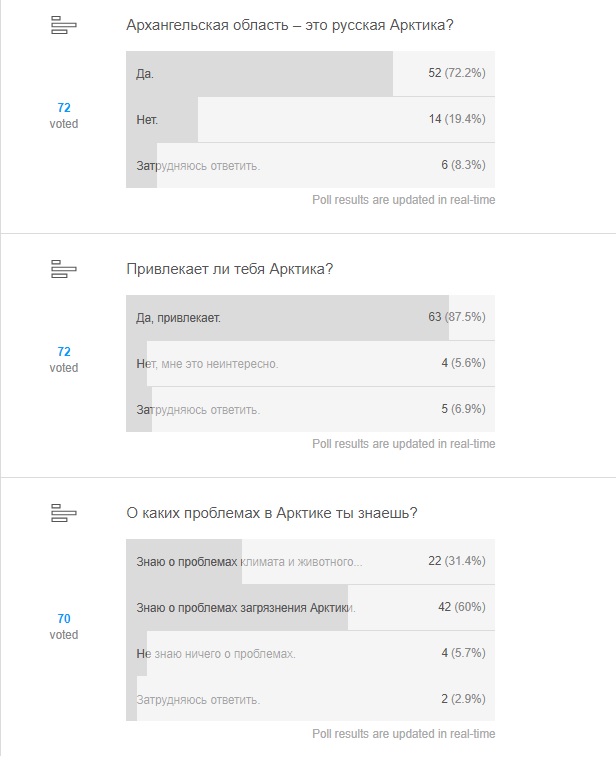The height and width of the screenshot is (770, 616).
Task: Select 'Знаю о проблемах климата и животного...' row
Action: tap(310, 562)
